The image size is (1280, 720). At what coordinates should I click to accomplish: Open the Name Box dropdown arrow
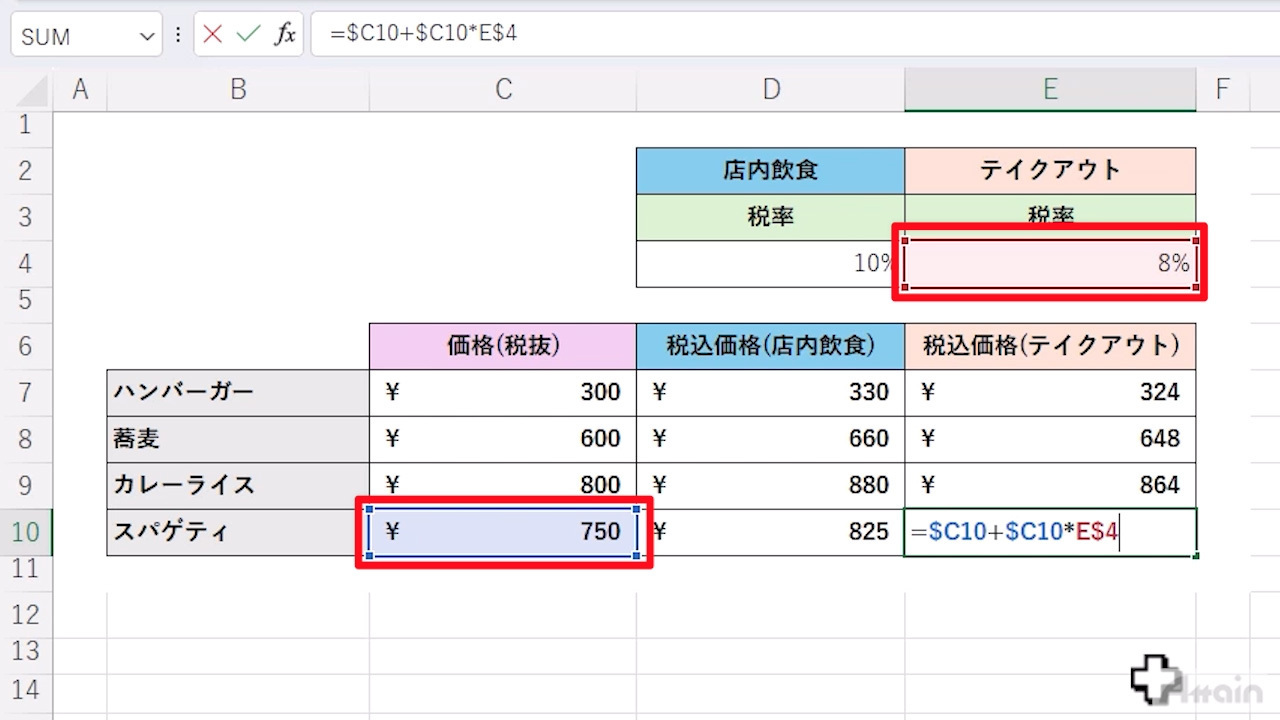click(x=148, y=37)
